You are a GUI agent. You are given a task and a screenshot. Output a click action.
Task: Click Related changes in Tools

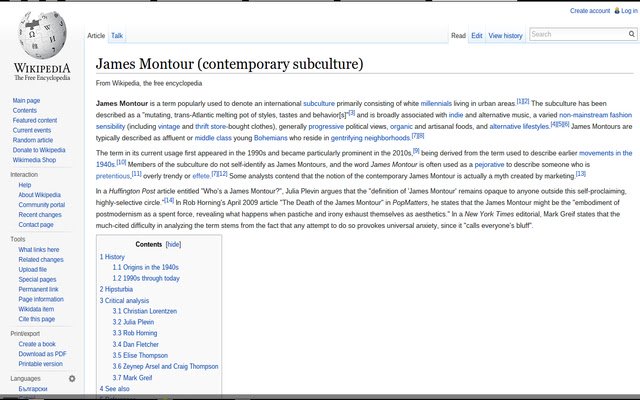click(x=41, y=260)
